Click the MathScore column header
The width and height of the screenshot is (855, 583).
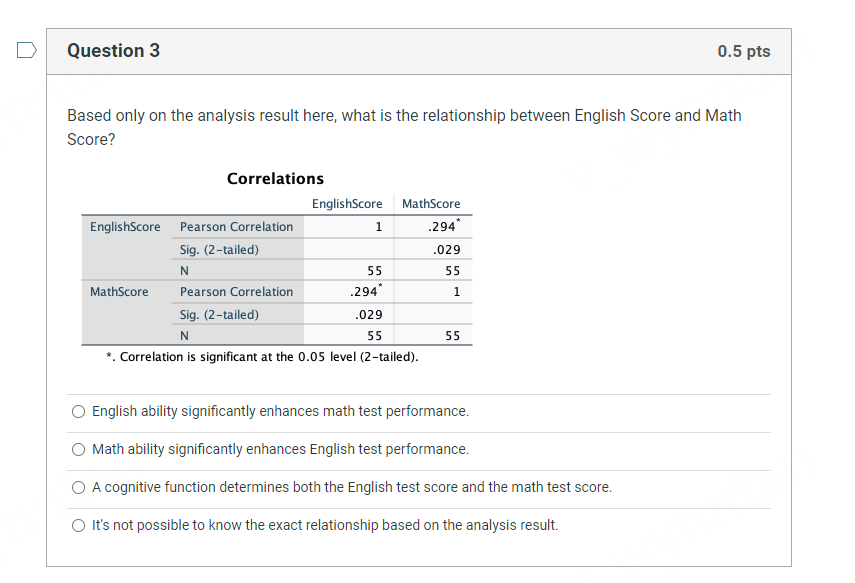pos(430,203)
